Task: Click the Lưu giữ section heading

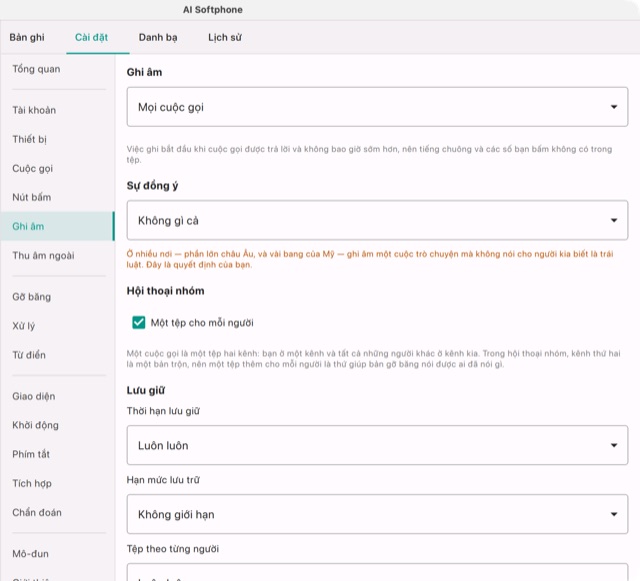Action: [146, 391]
